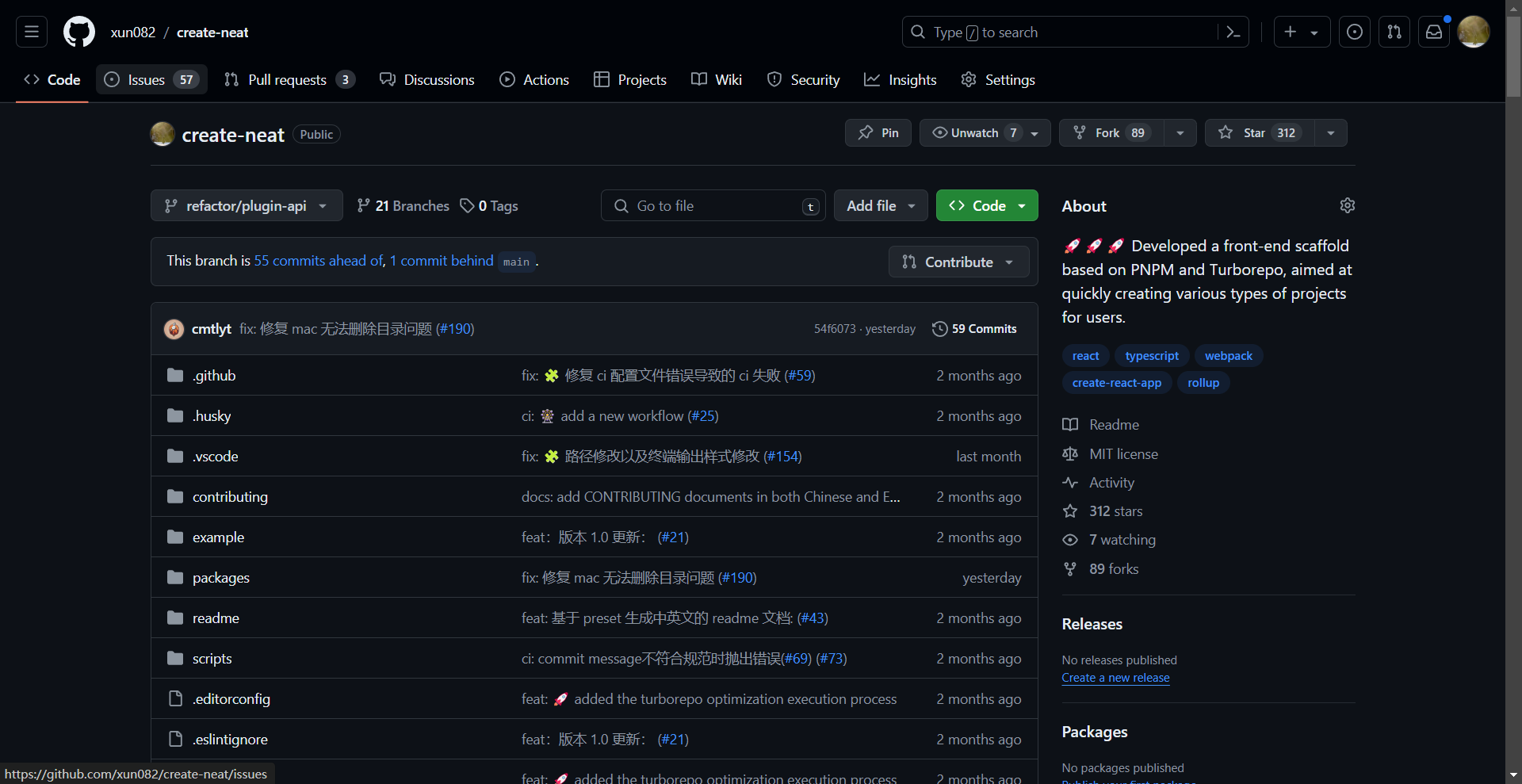Pin the create-neat repository
The width and height of the screenshot is (1522, 784).
(x=878, y=132)
